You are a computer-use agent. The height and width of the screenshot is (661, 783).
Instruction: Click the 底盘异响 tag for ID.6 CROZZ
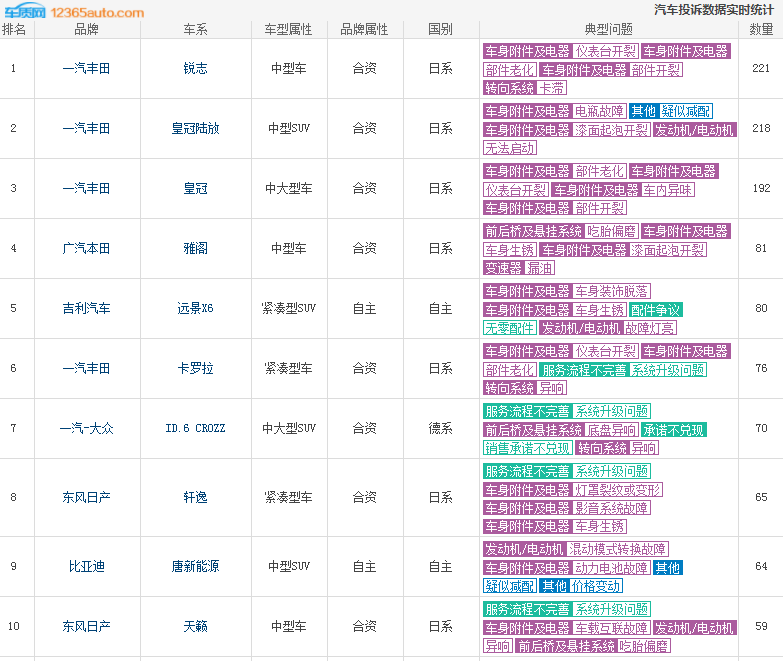[x=612, y=430]
